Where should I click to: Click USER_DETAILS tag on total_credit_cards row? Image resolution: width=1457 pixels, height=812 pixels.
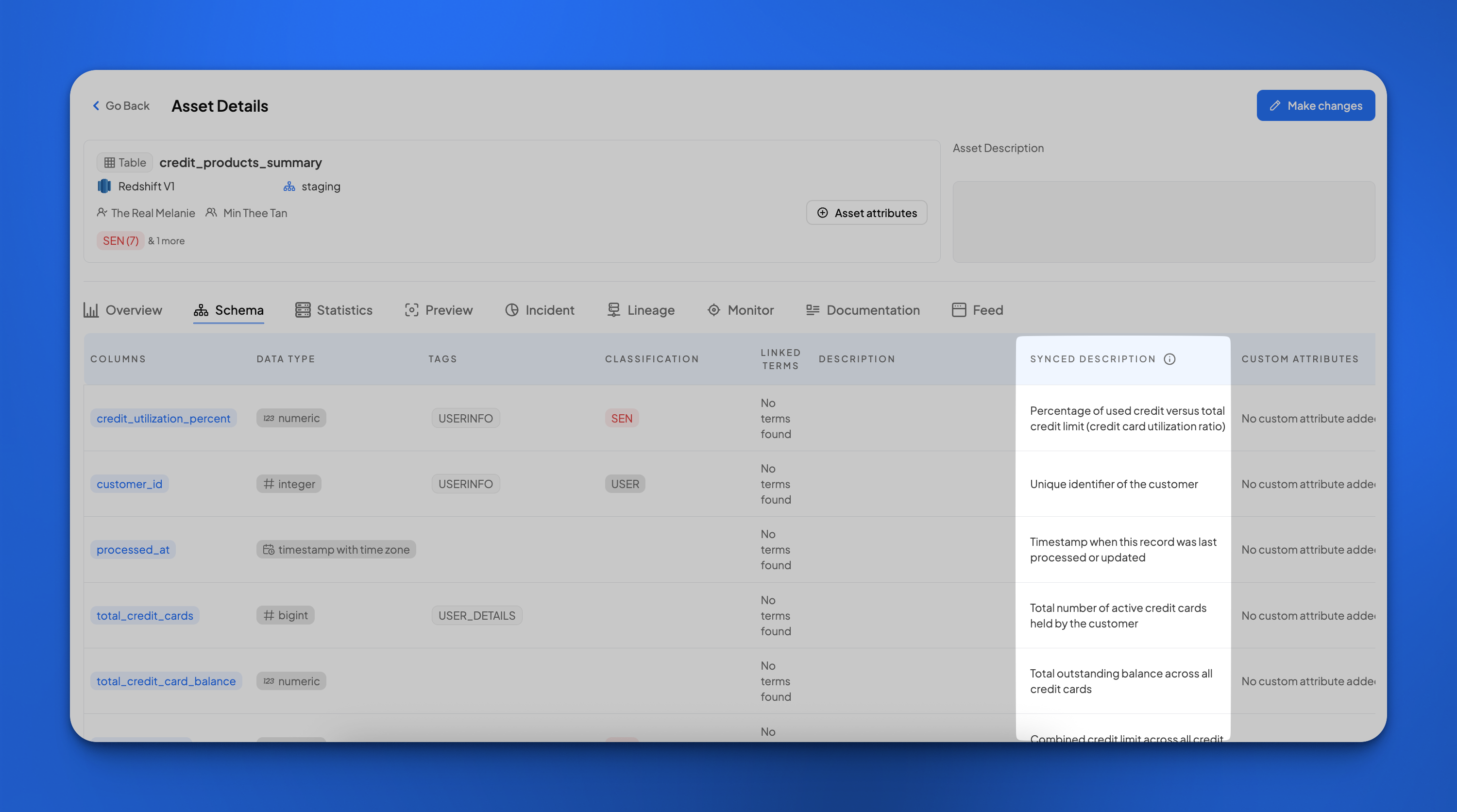(476, 615)
